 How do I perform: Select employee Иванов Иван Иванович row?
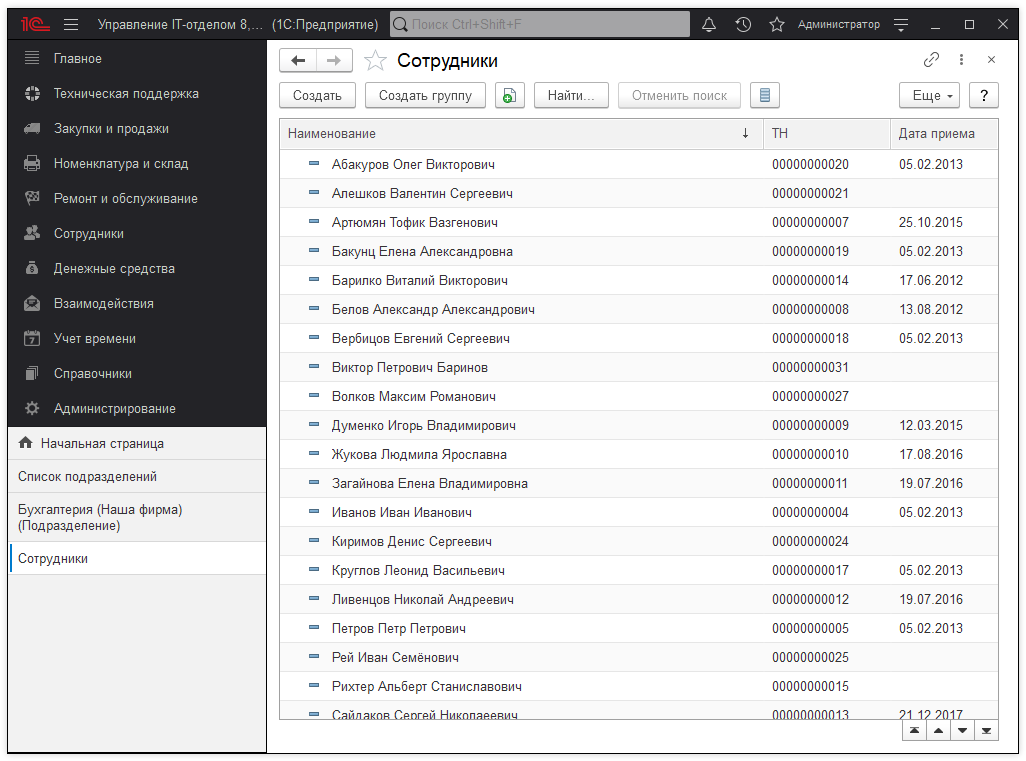pyautogui.click(x=401, y=513)
